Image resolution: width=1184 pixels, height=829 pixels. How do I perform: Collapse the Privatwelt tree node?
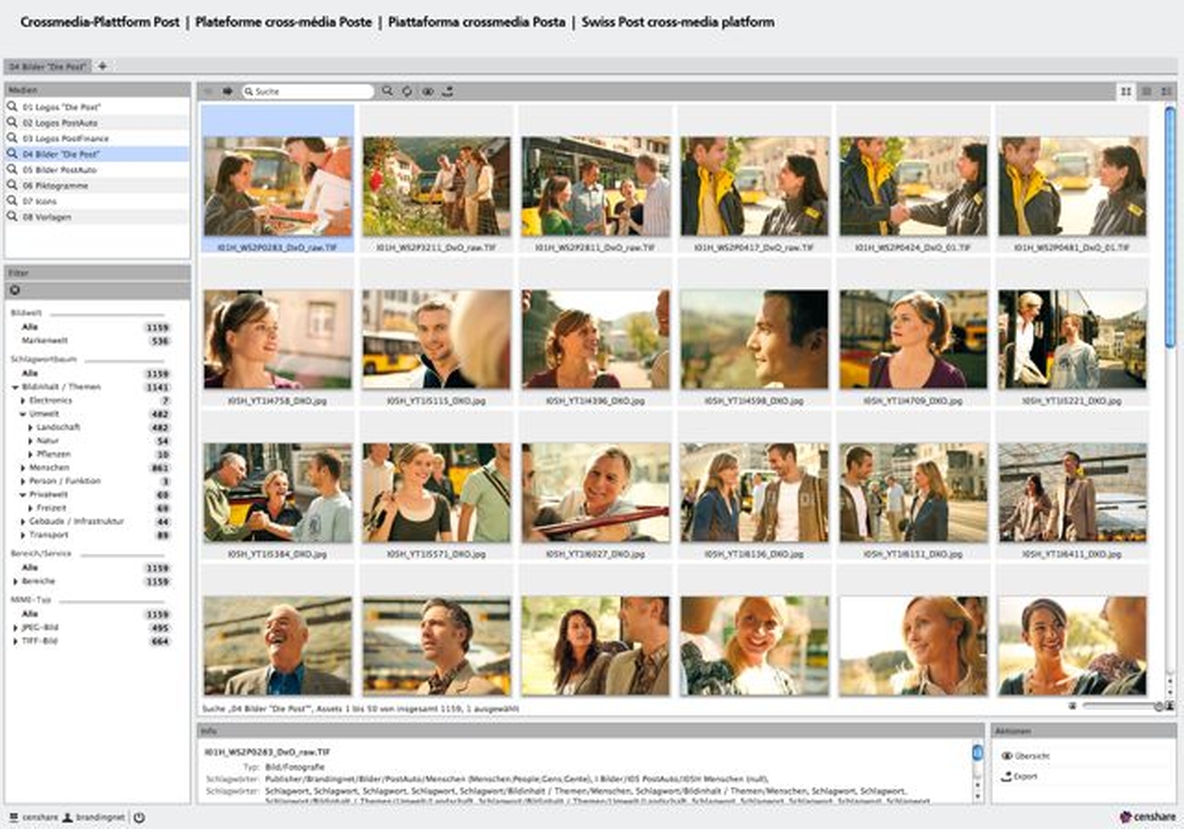click(23, 495)
